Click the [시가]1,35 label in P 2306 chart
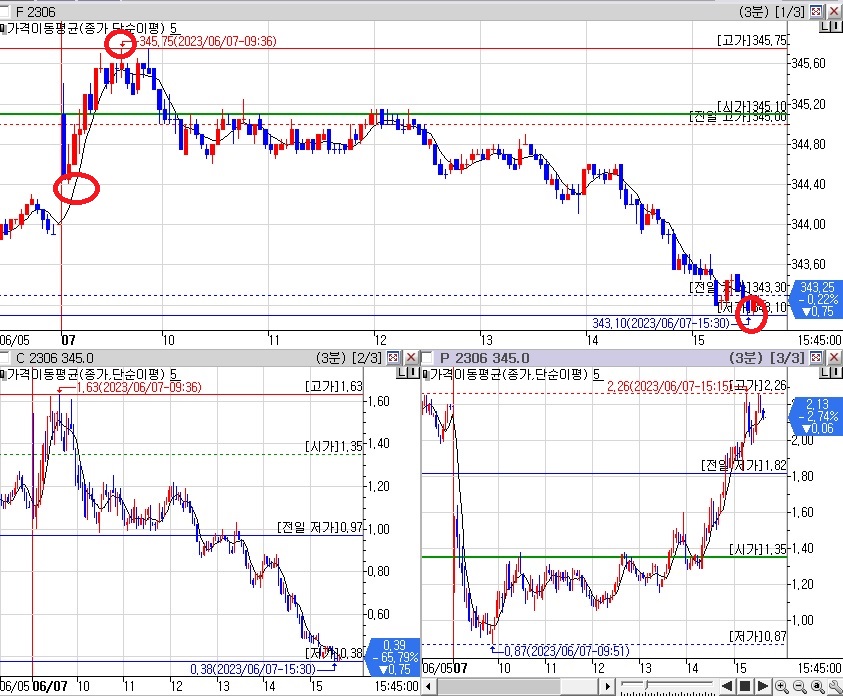The image size is (843, 696). (758, 549)
